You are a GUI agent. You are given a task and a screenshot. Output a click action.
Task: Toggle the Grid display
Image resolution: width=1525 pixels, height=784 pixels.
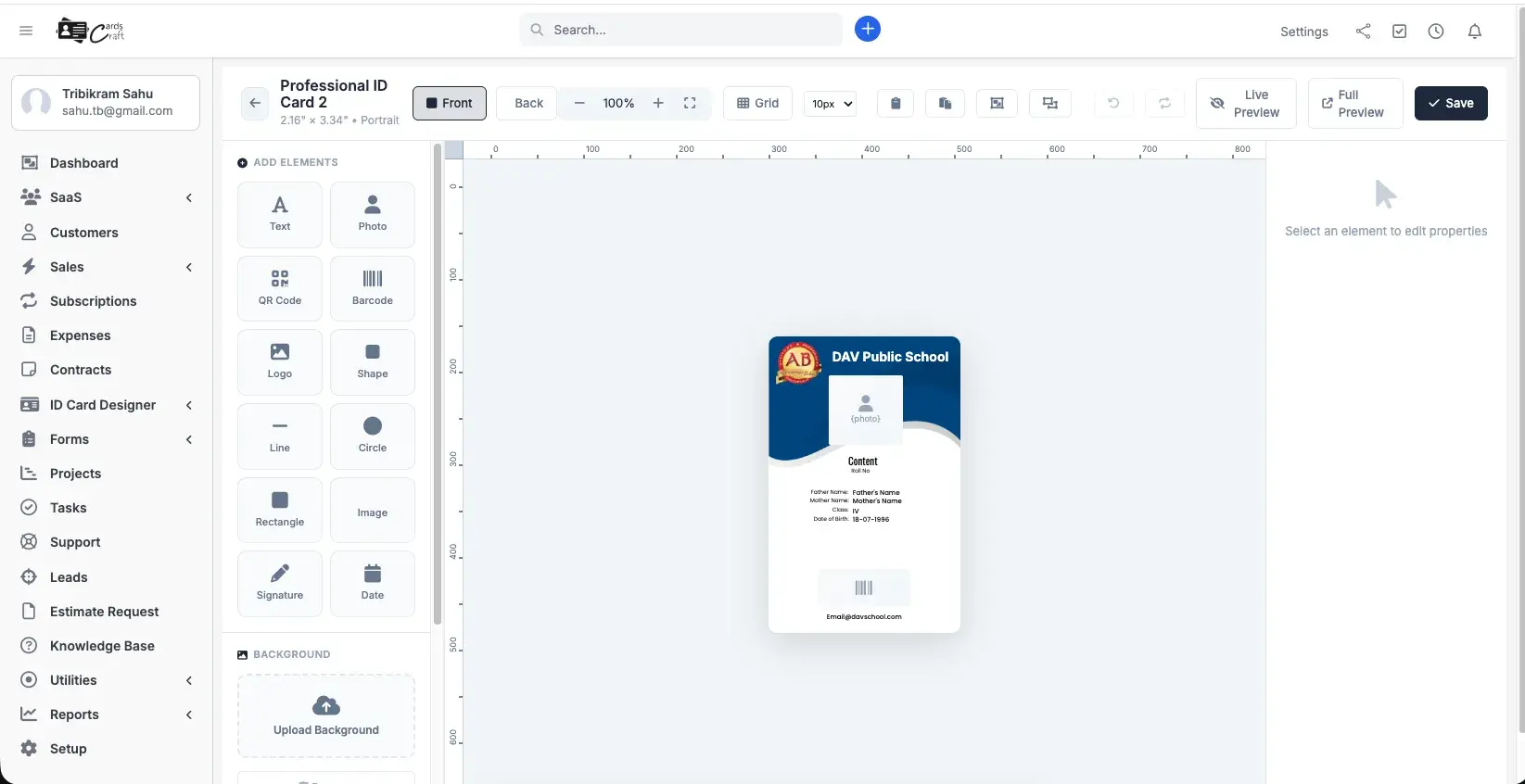click(x=758, y=103)
